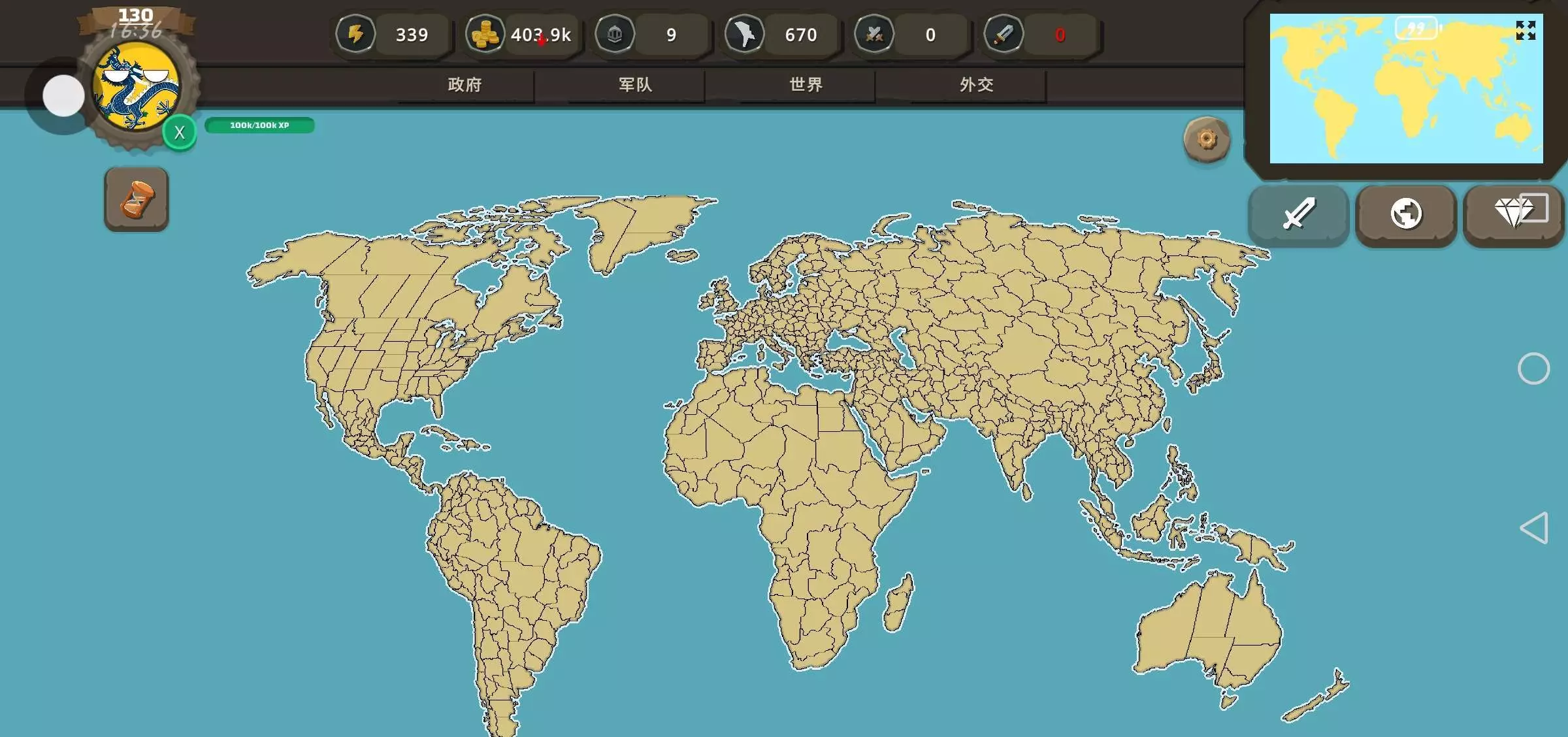Click the green X level badge
1568x737 pixels.
(x=180, y=133)
